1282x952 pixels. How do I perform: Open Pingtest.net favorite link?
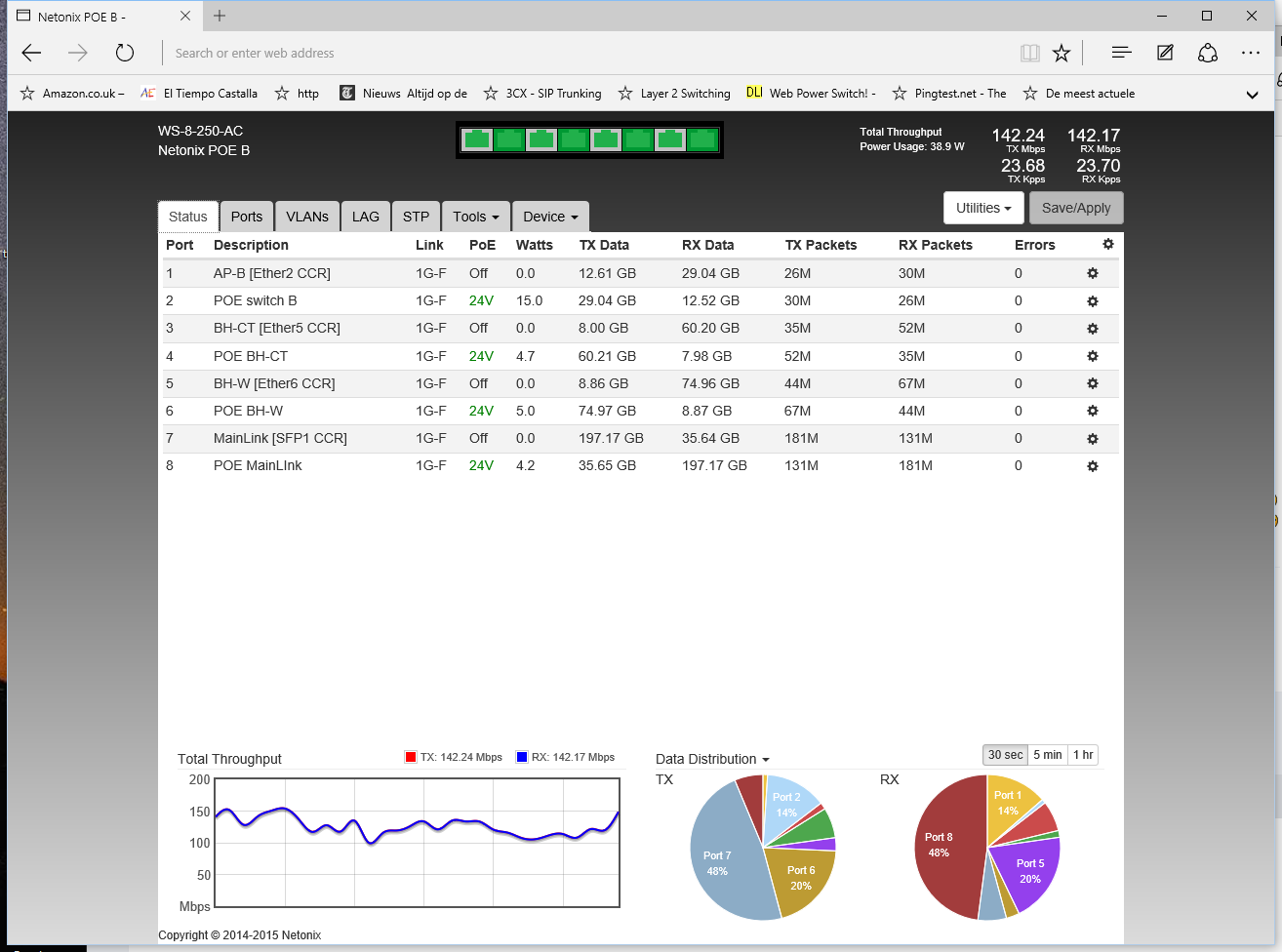(949, 94)
